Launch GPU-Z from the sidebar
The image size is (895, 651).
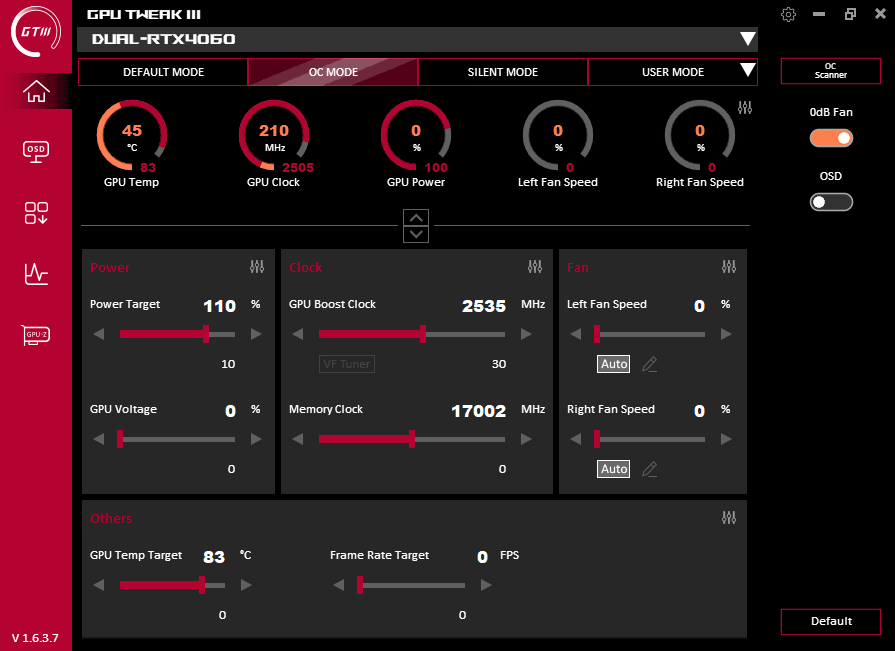coord(36,335)
